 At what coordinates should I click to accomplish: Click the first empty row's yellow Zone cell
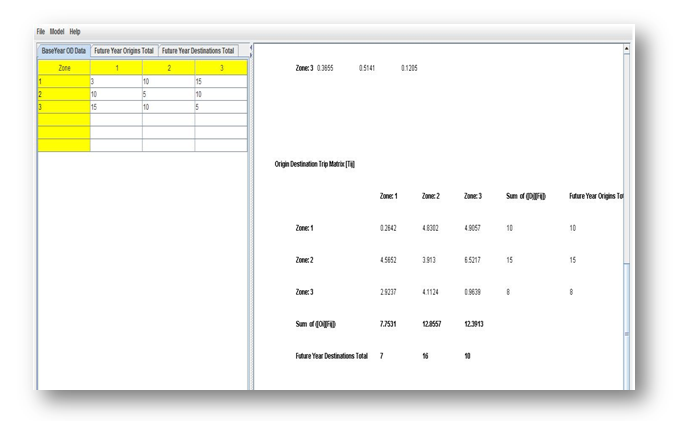[x=64, y=120]
